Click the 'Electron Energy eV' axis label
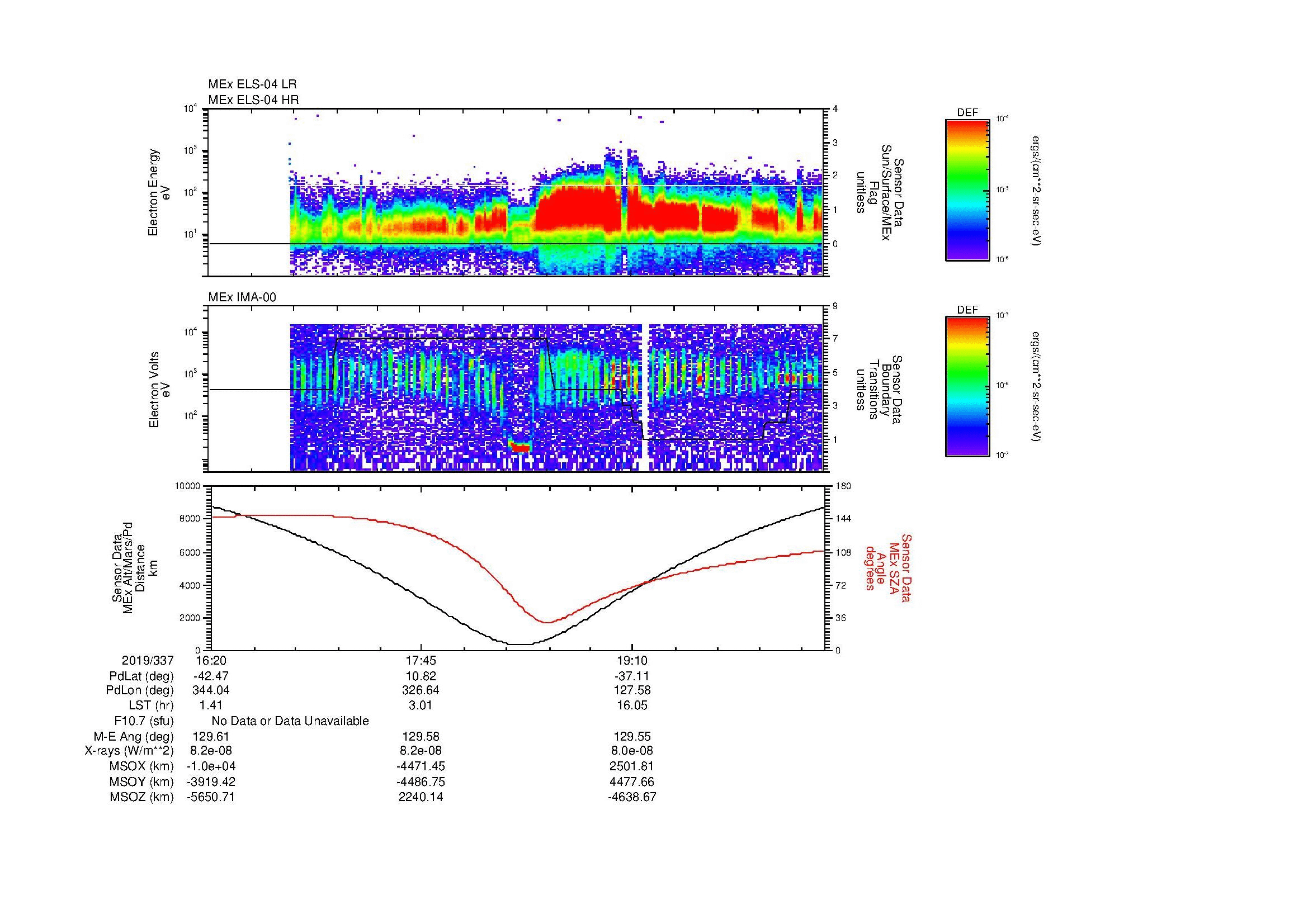Screen dimensions: 1308x924 point(159,192)
